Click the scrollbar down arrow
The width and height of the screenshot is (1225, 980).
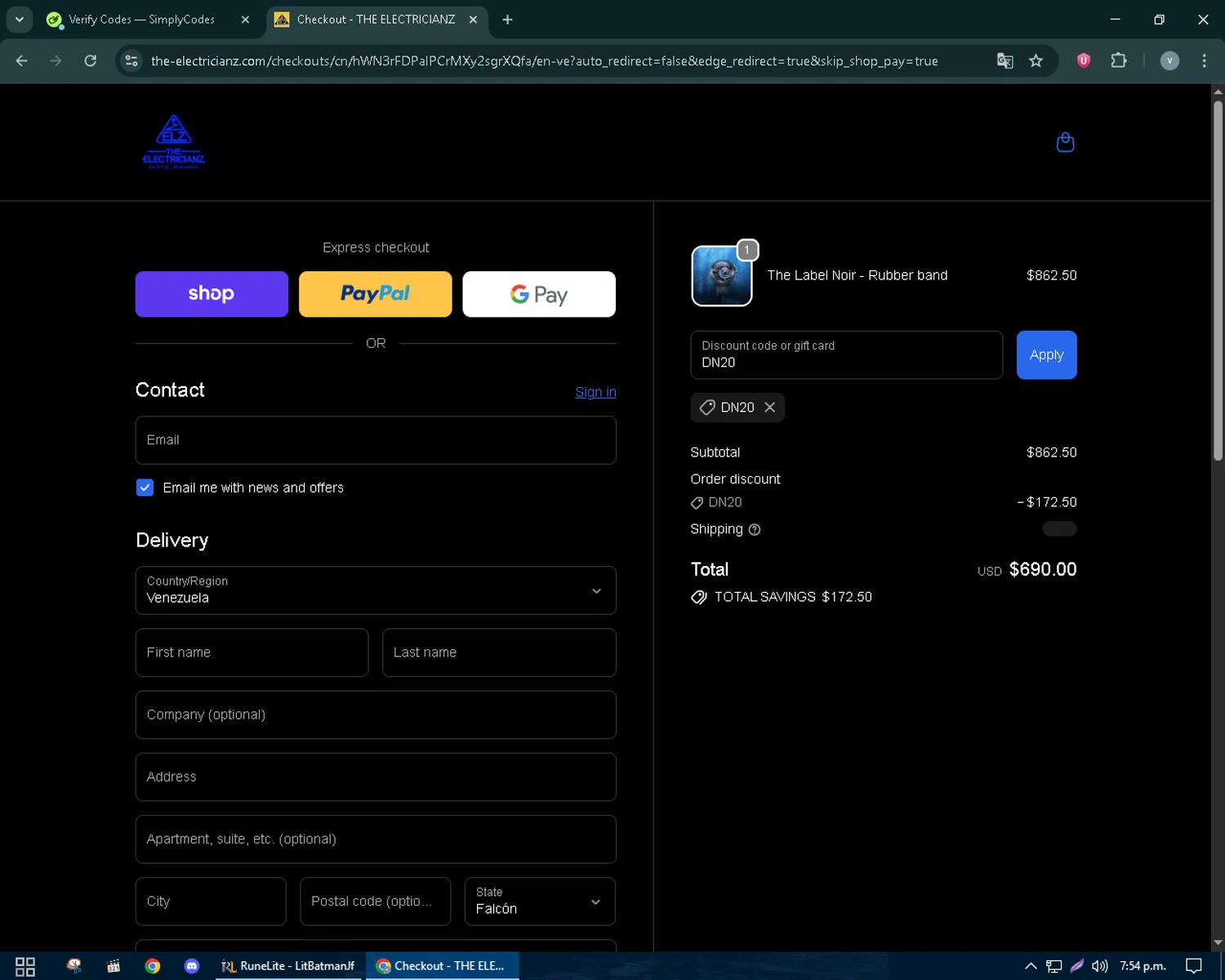coord(1218,942)
